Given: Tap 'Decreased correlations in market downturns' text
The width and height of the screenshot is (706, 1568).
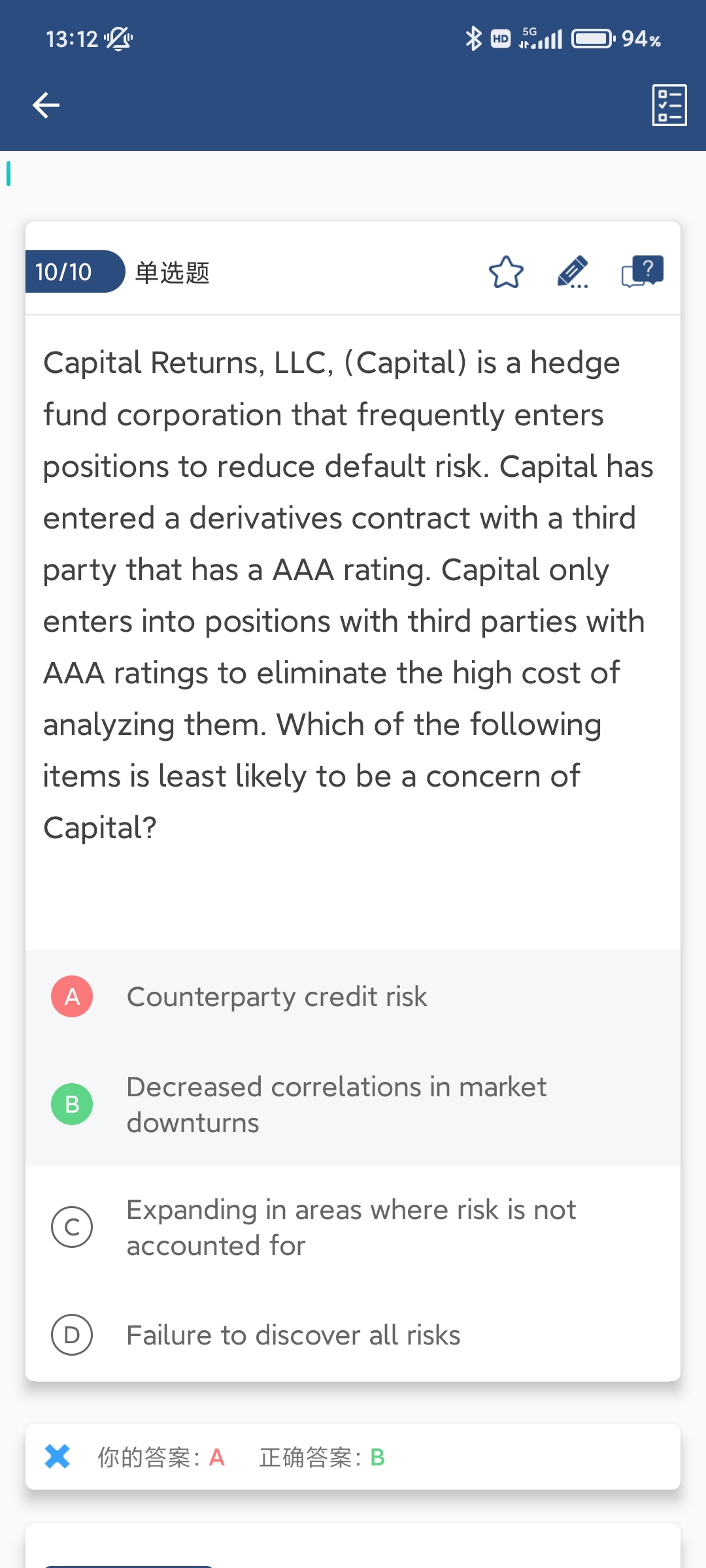Looking at the screenshot, I should pos(336,1105).
